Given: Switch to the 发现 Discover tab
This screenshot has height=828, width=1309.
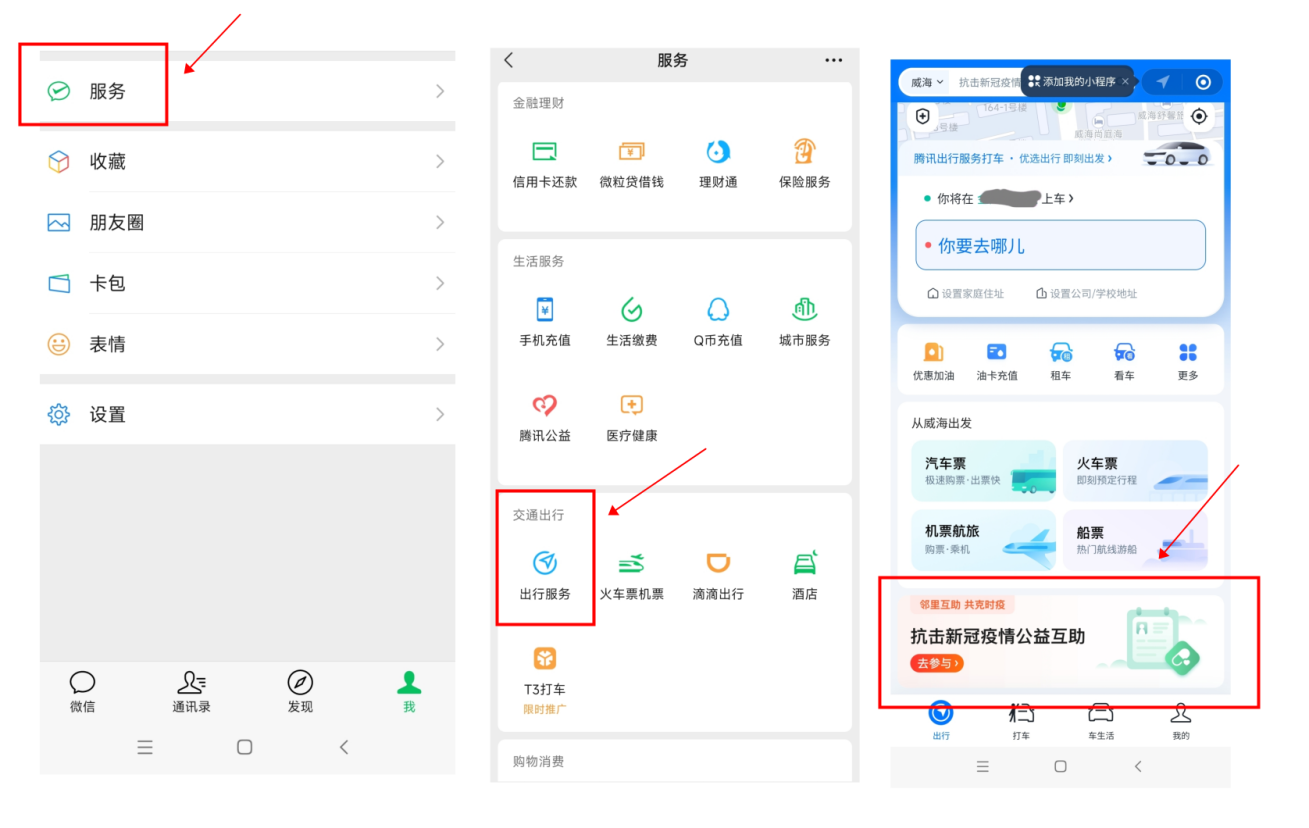Looking at the screenshot, I should (300, 691).
